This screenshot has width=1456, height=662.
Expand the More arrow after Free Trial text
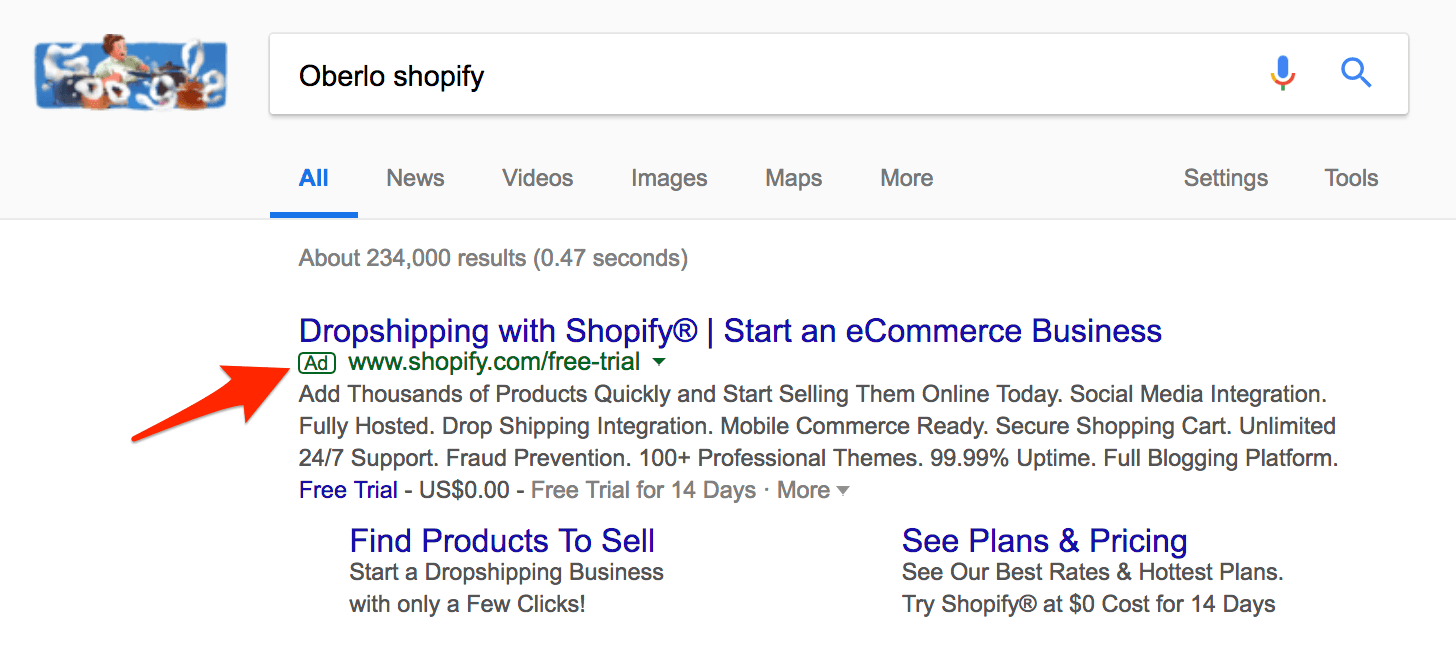point(843,490)
